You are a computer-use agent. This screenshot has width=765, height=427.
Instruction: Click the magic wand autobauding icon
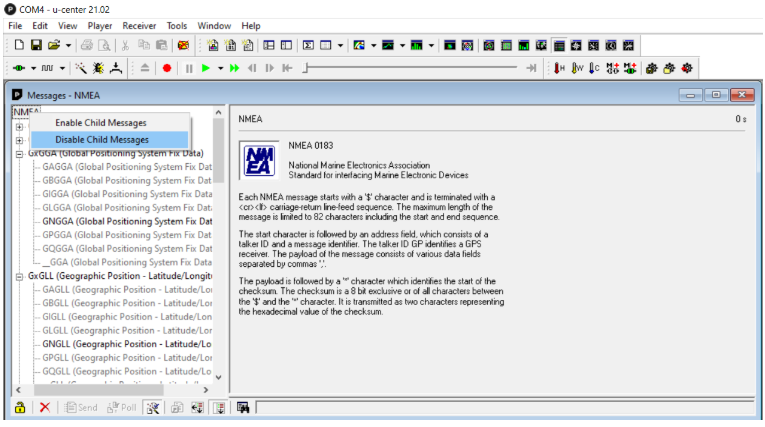81,68
